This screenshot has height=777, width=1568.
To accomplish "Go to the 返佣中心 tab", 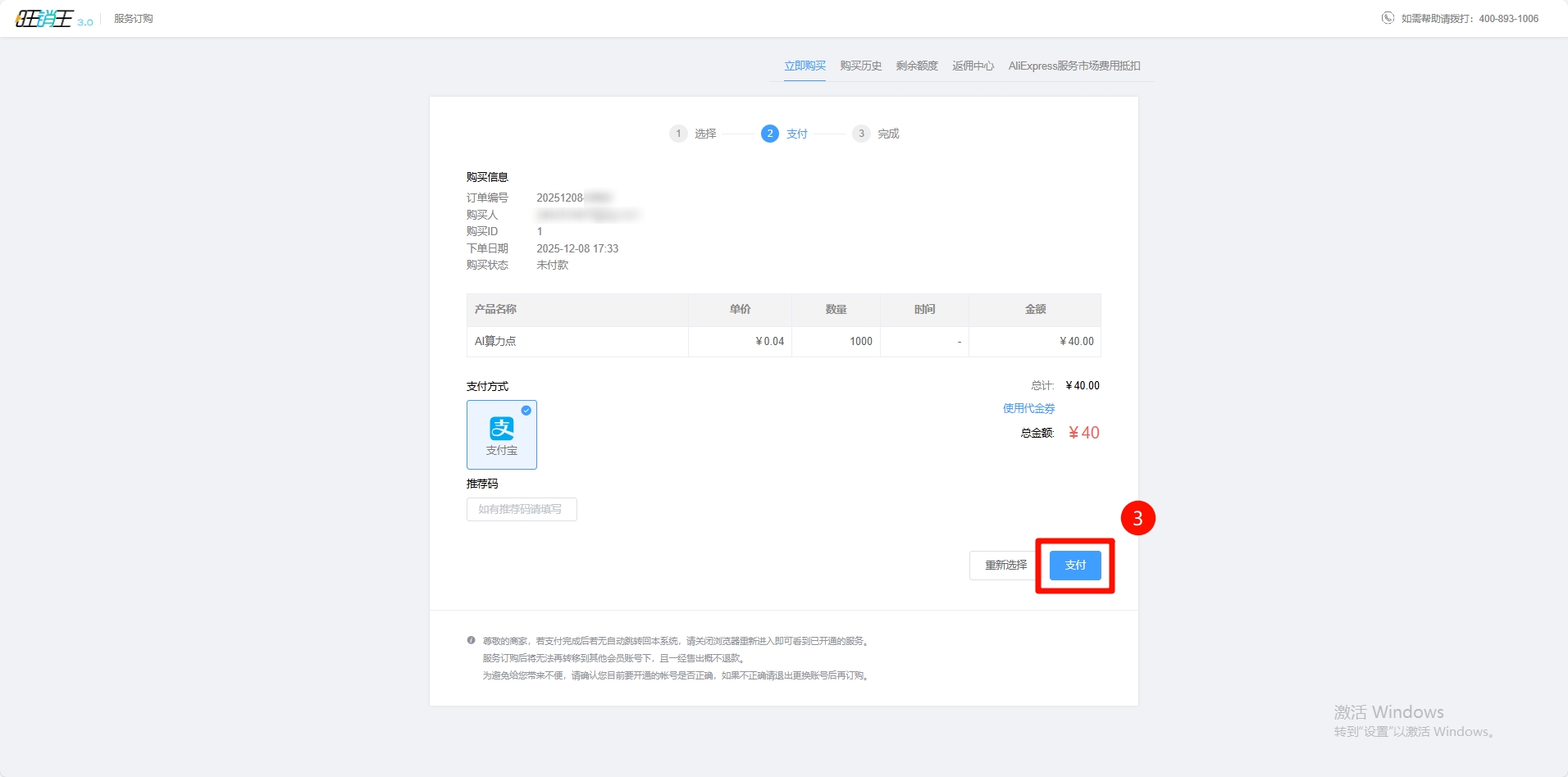I will pos(973,66).
